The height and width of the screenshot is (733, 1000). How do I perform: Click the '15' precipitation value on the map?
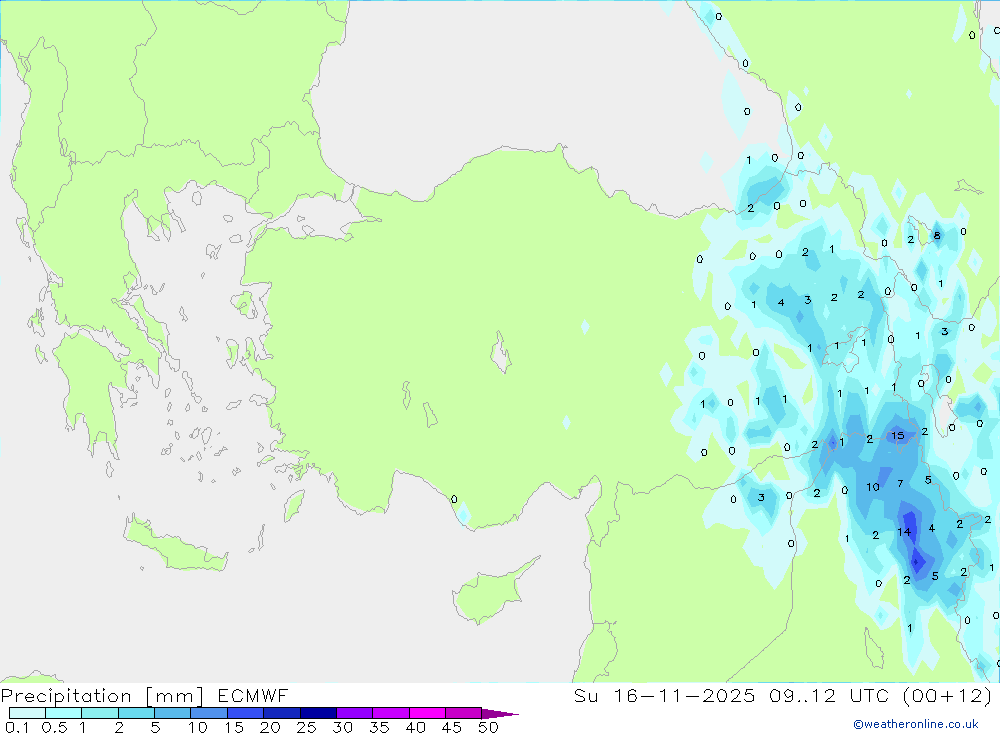(897, 436)
